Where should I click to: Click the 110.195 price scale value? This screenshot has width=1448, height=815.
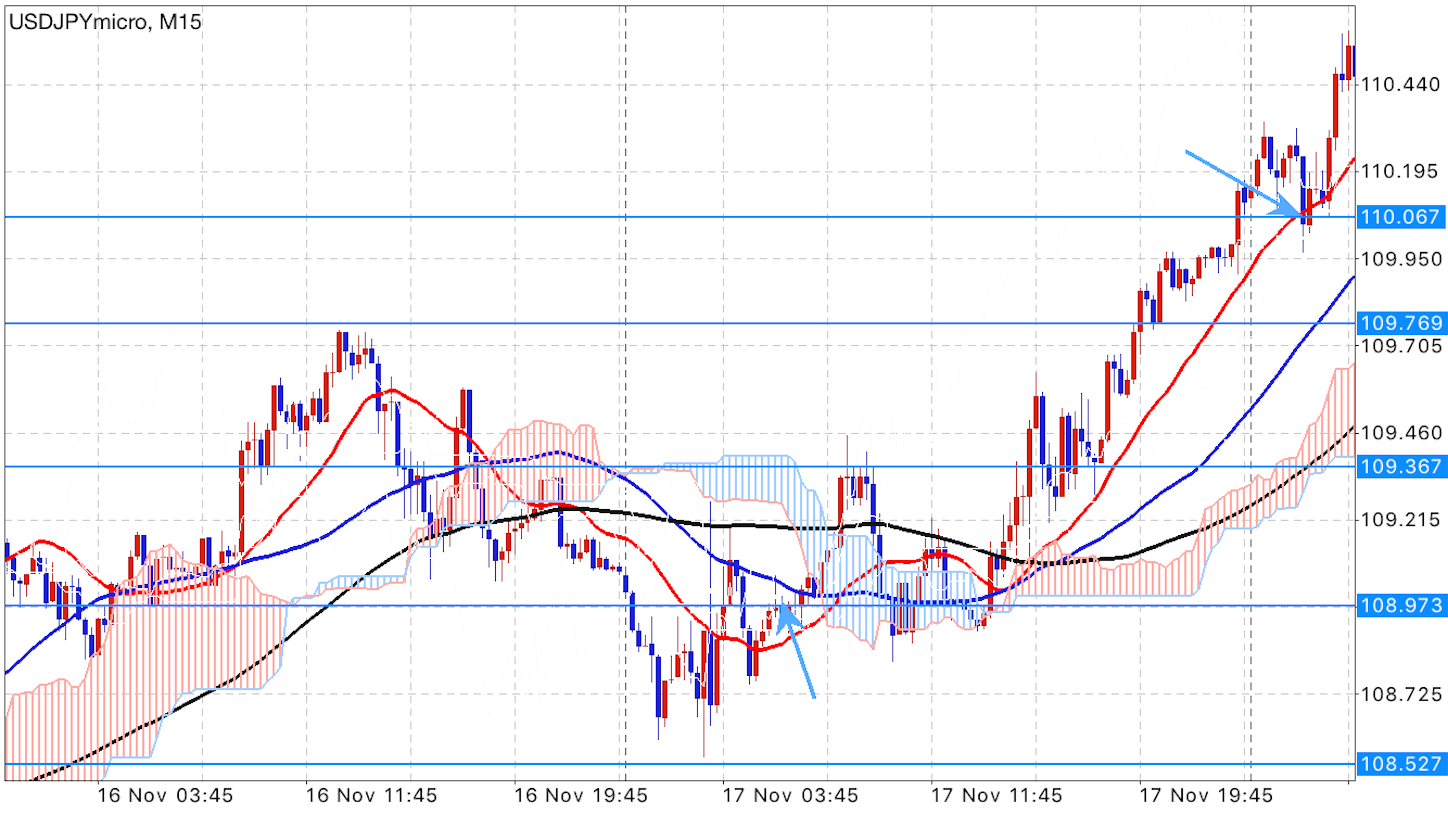click(1401, 172)
